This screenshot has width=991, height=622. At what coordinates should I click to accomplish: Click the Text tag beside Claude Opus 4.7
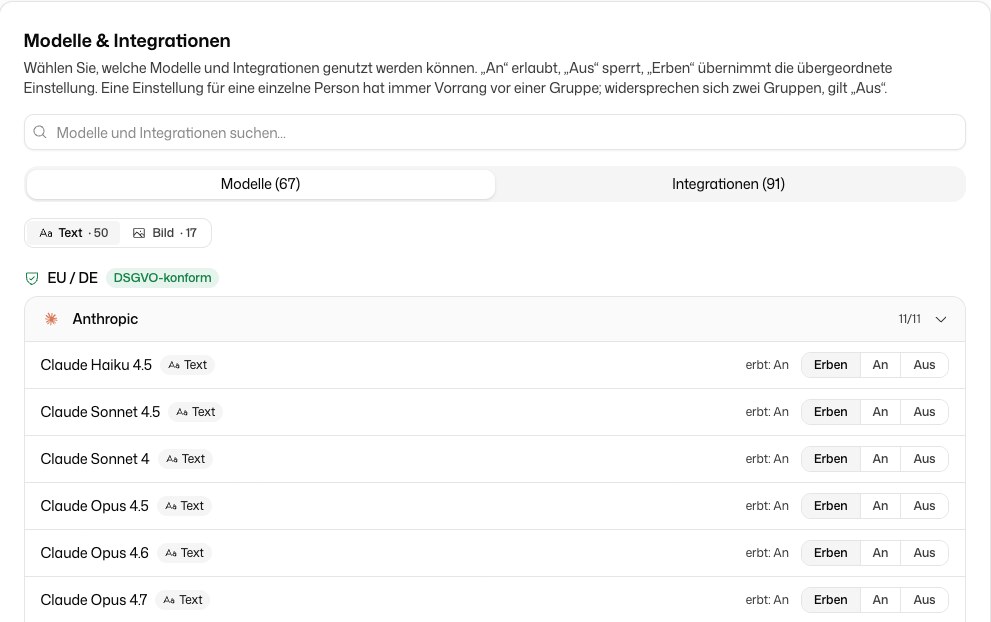click(x=183, y=600)
